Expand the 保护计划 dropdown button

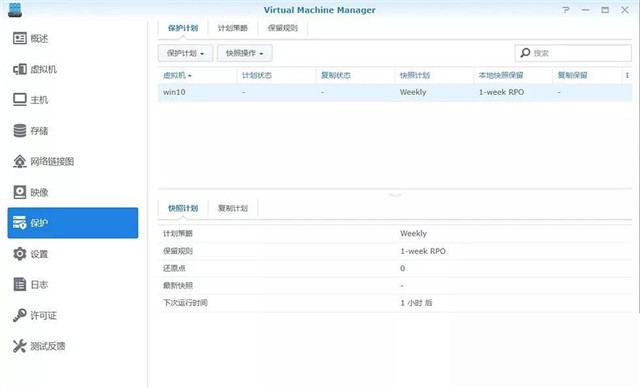click(x=185, y=53)
